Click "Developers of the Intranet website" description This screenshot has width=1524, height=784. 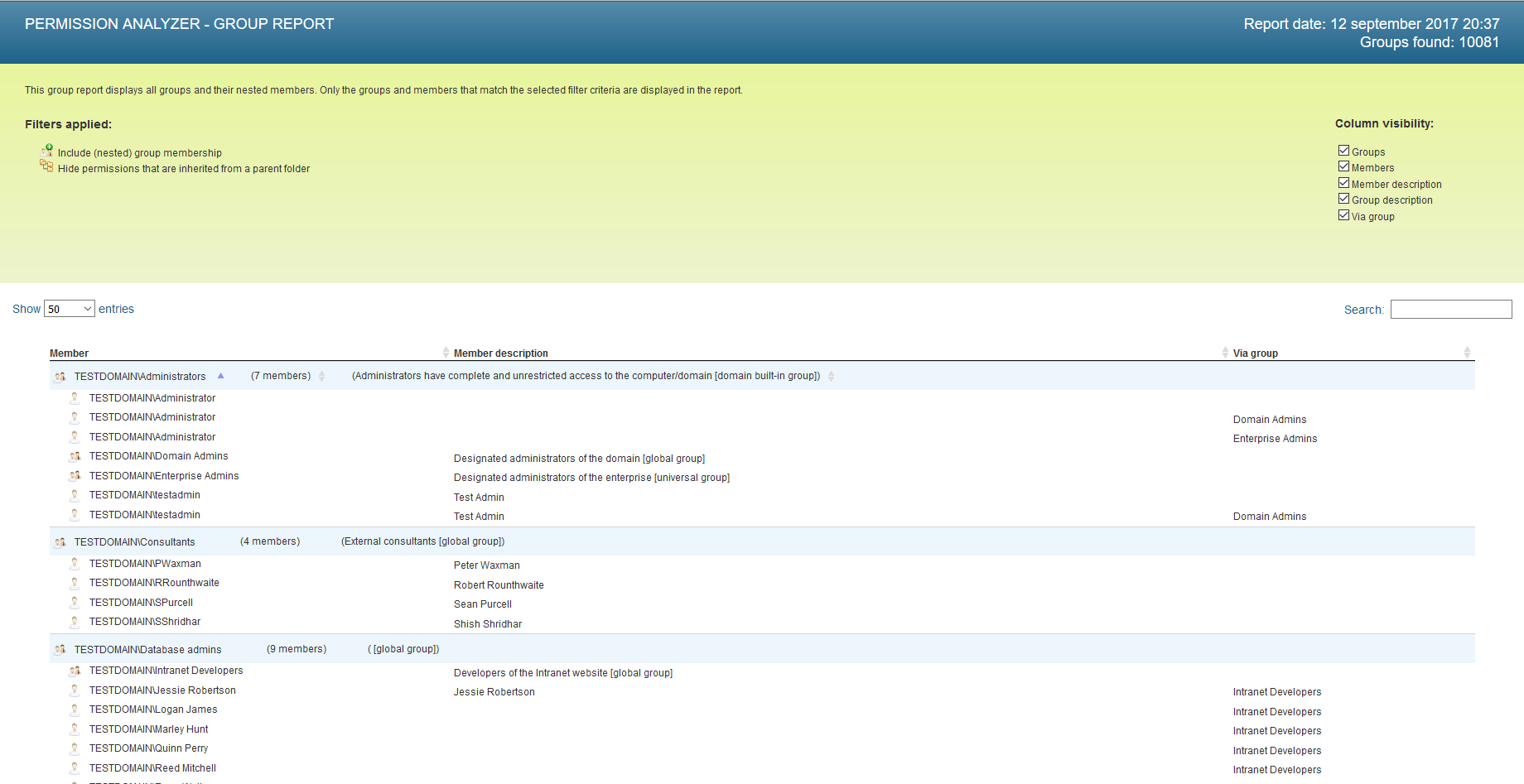(x=563, y=673)
